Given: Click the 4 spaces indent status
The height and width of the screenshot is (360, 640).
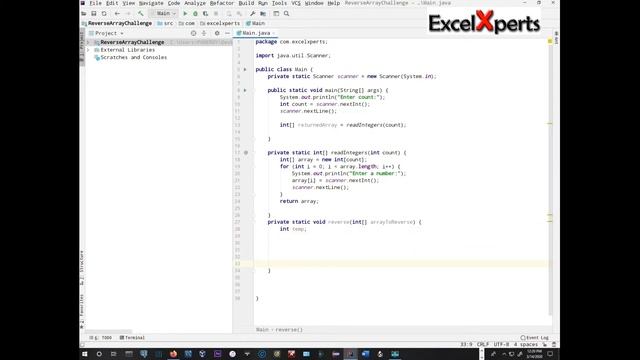Looking at the screenshot, I should (526, 344).
